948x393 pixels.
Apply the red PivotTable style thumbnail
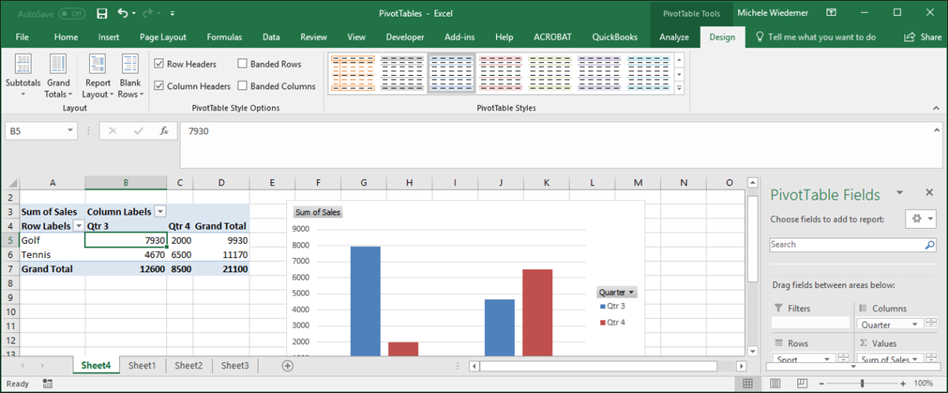(501, 73)
